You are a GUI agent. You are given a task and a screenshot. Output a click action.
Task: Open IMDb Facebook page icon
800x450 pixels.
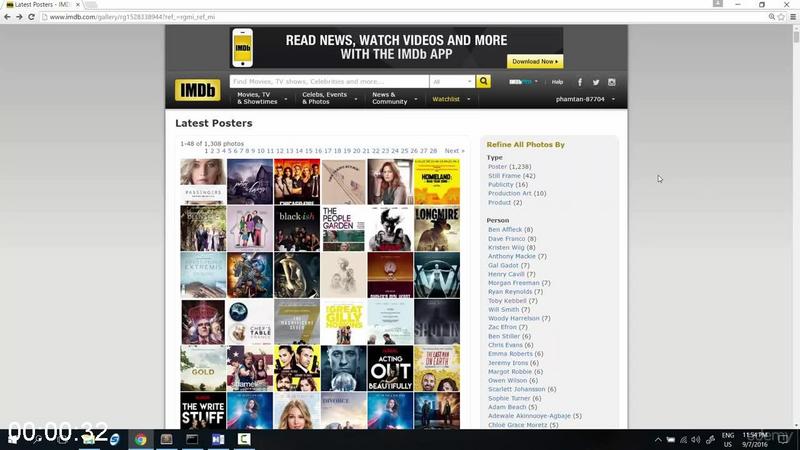tap(580, 82)
